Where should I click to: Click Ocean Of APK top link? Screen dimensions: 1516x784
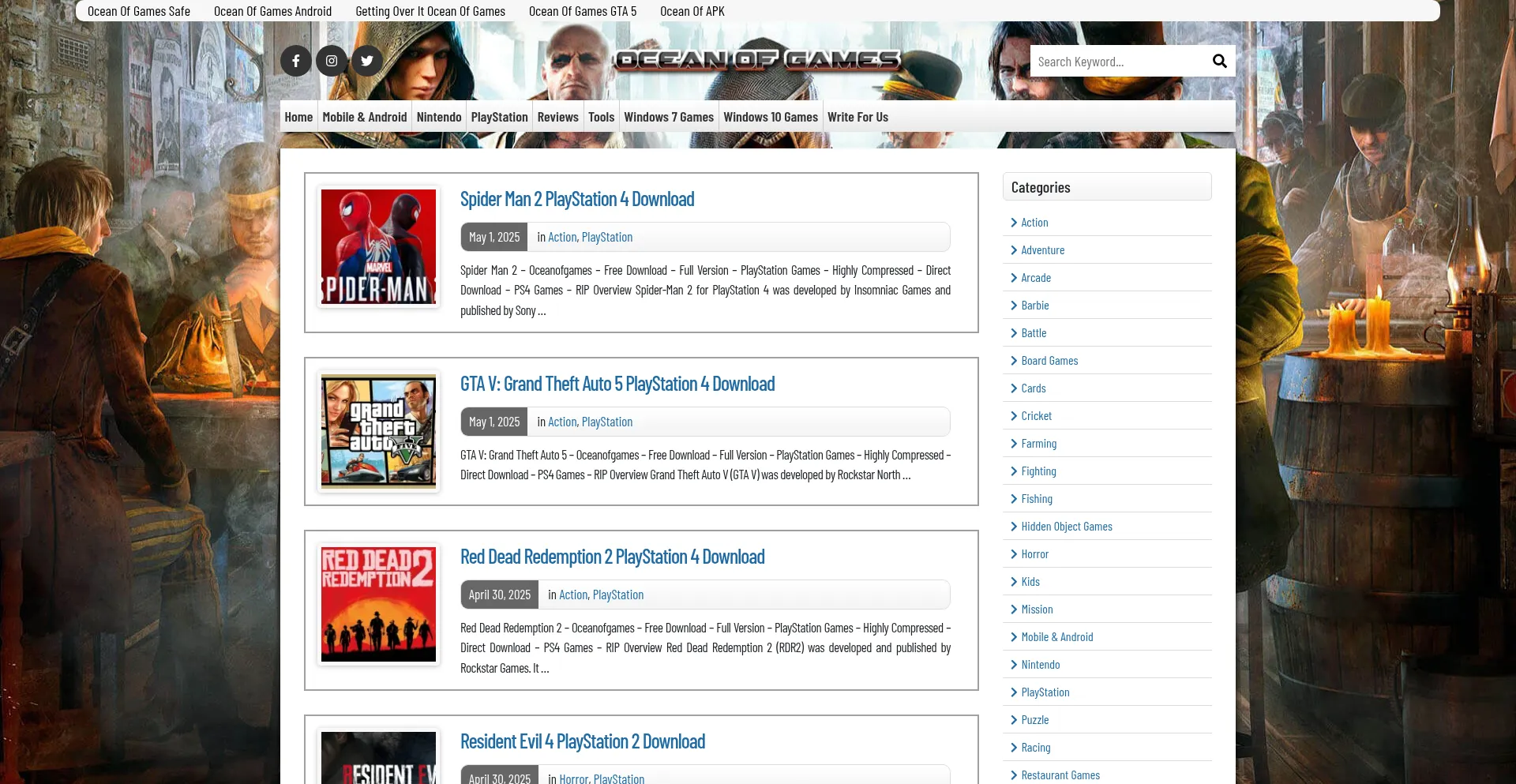pyautogui.click(x=692, y=11)
